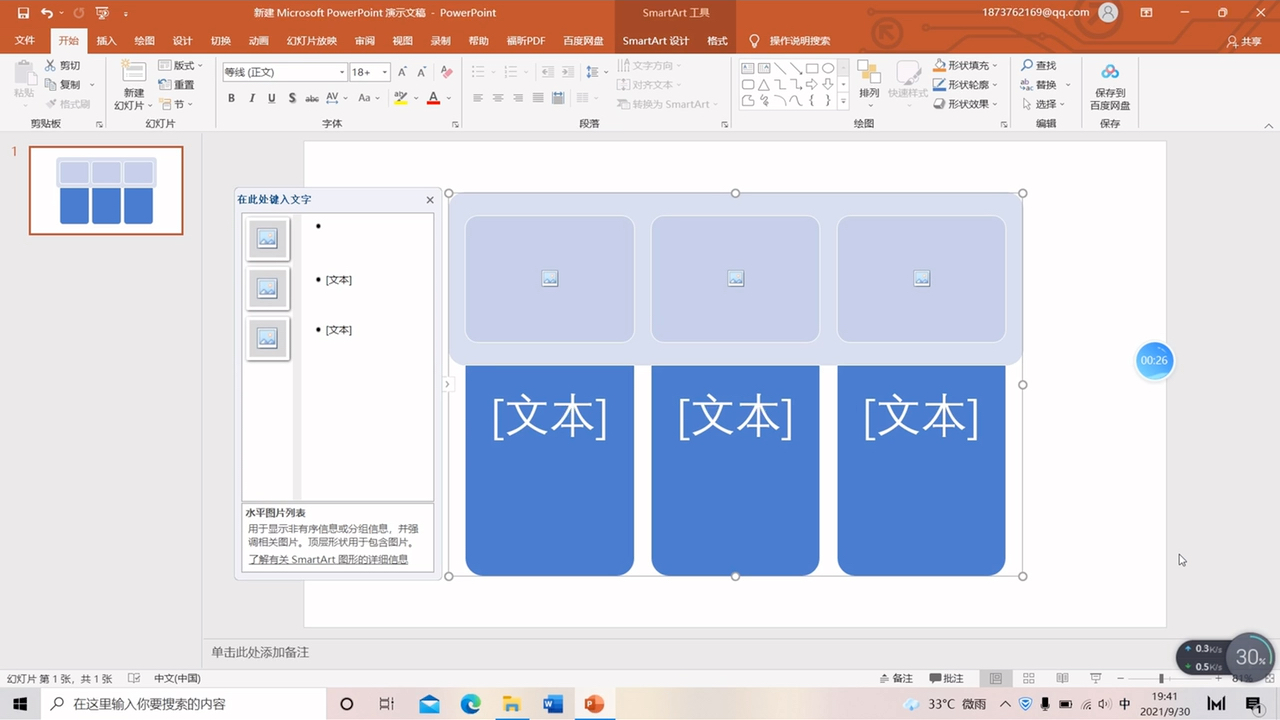Increase the font size
Viewport: 1280px width, 720px height.
[x=401, y=71]
